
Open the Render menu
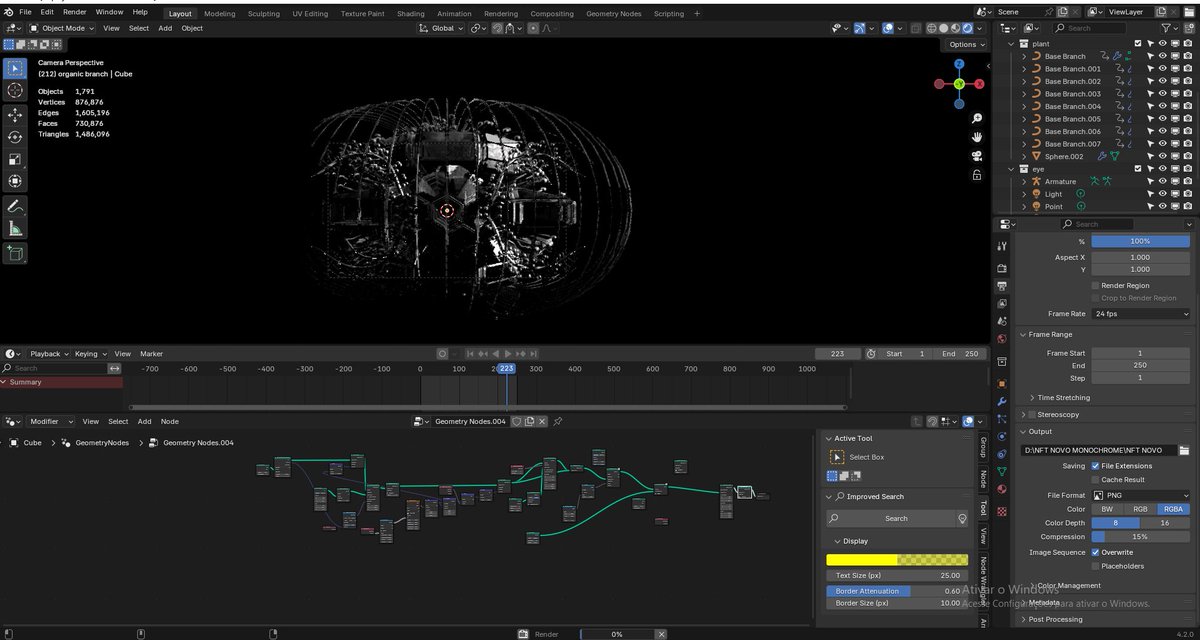(75, 12)
